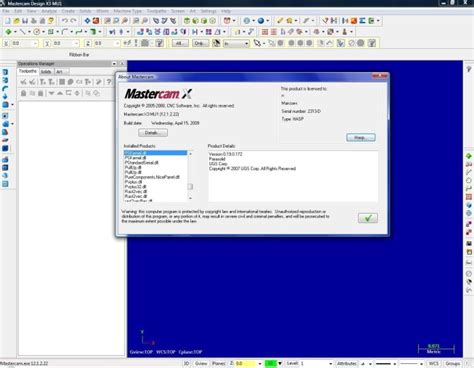Click the Undo arrow in the toolbar
This screenshot has height=368, width=474.
coord(64,21)
